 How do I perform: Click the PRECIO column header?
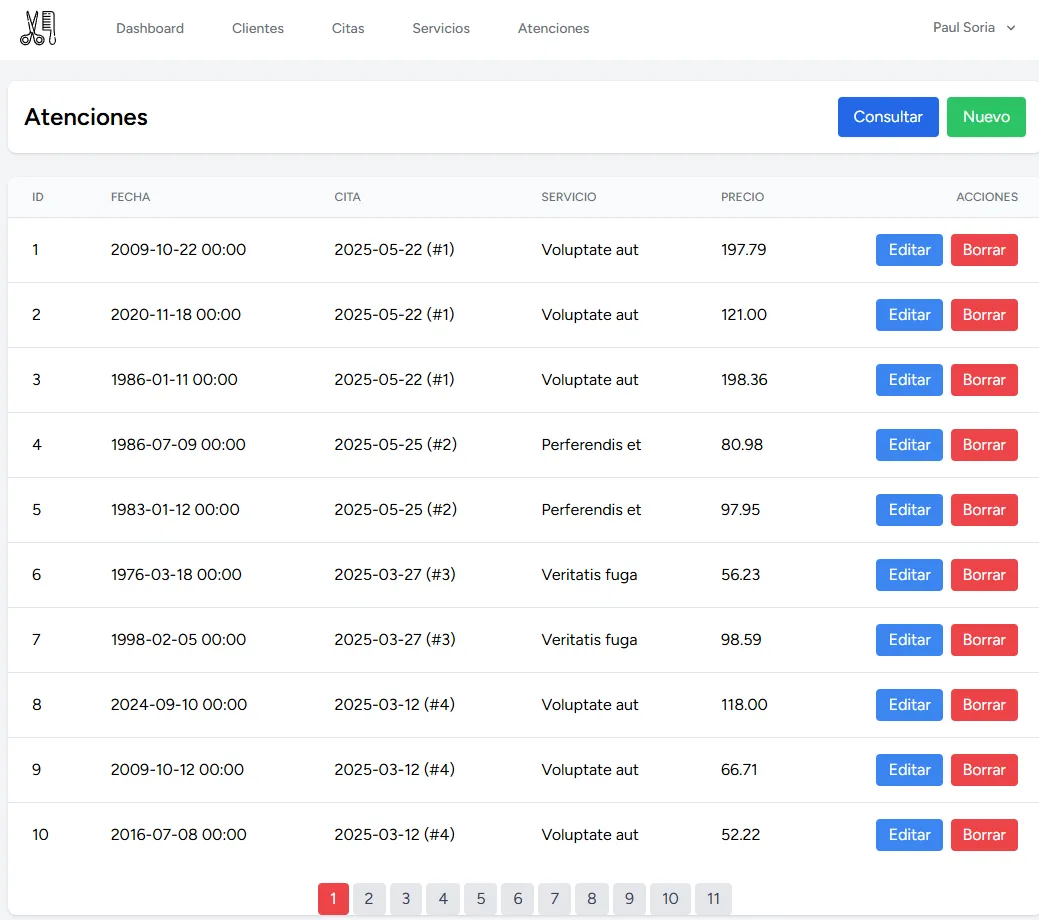(742, 197)
